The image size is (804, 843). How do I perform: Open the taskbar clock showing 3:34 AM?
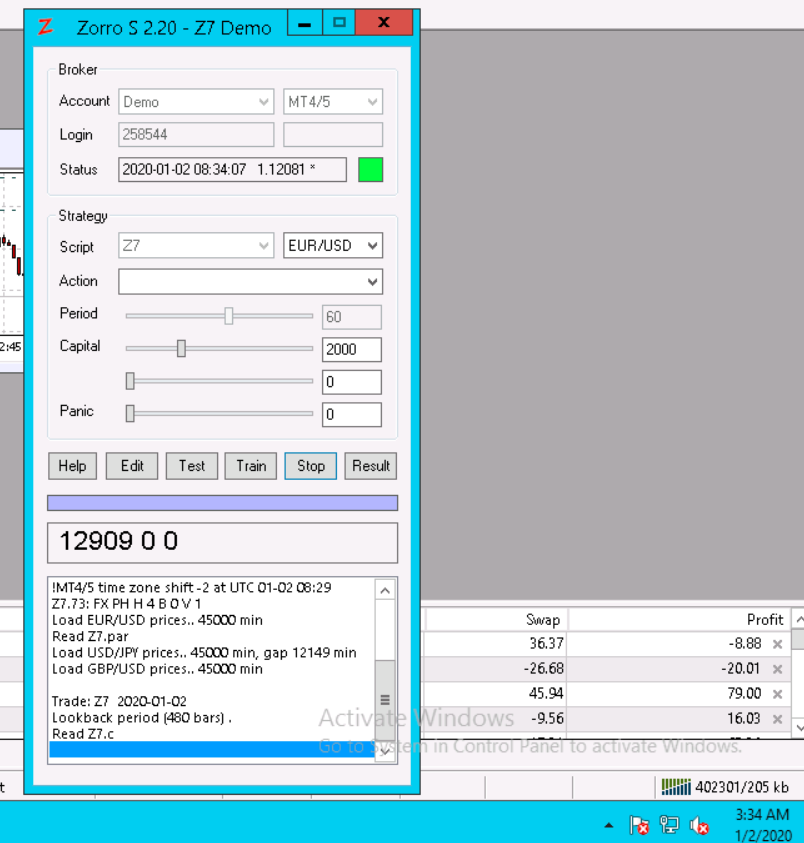point(763,825)
